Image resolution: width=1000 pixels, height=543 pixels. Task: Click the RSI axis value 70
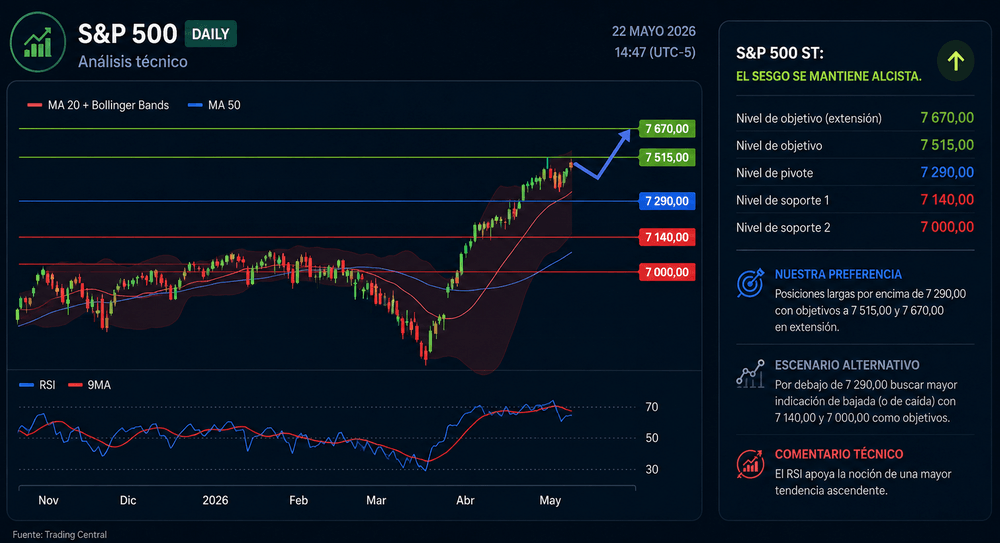coord(651,407)
